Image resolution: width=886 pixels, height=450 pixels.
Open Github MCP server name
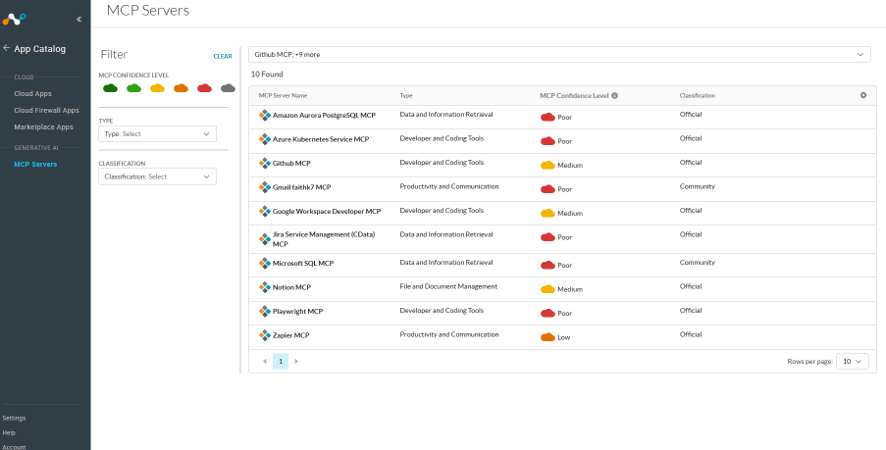click(292, 163)
